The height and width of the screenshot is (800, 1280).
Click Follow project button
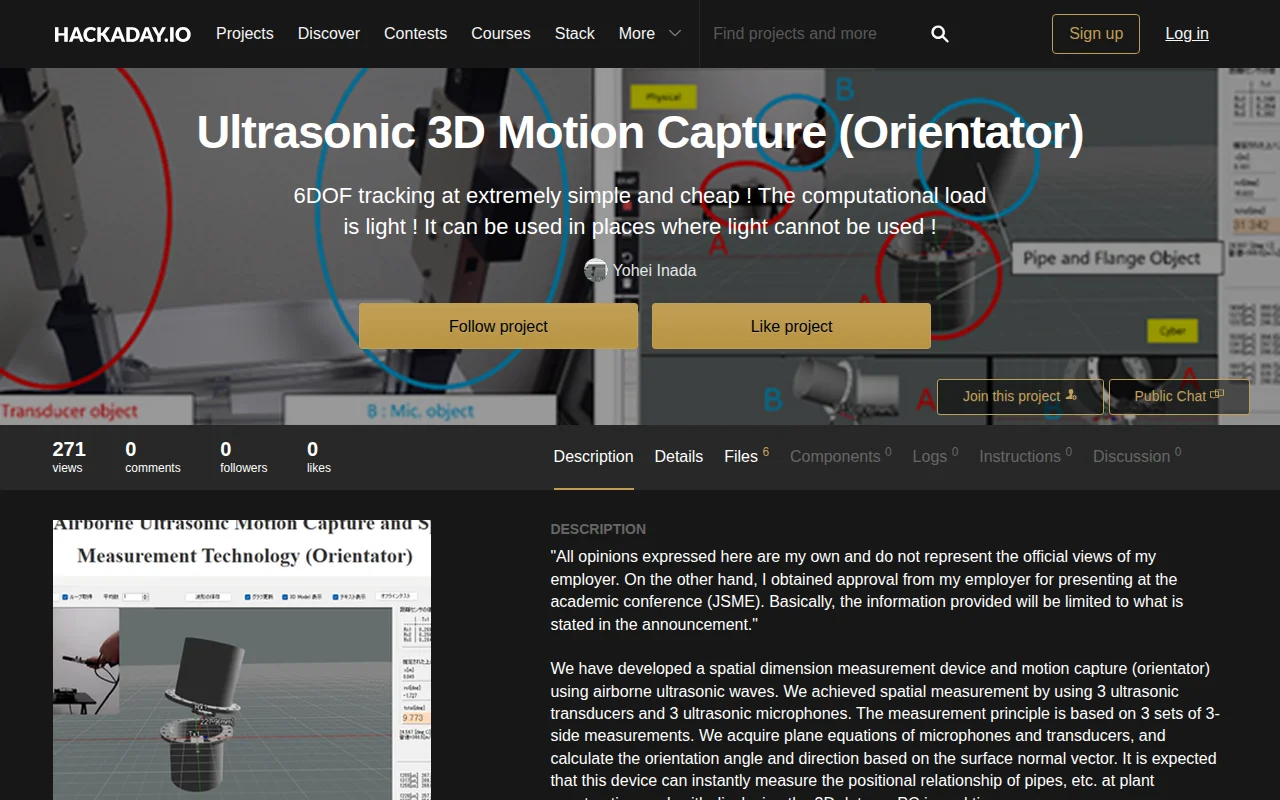[498, 326]
